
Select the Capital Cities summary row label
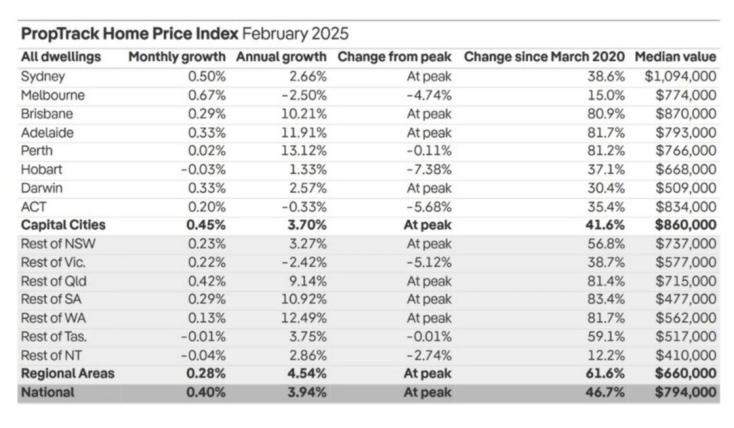point(63,225)
